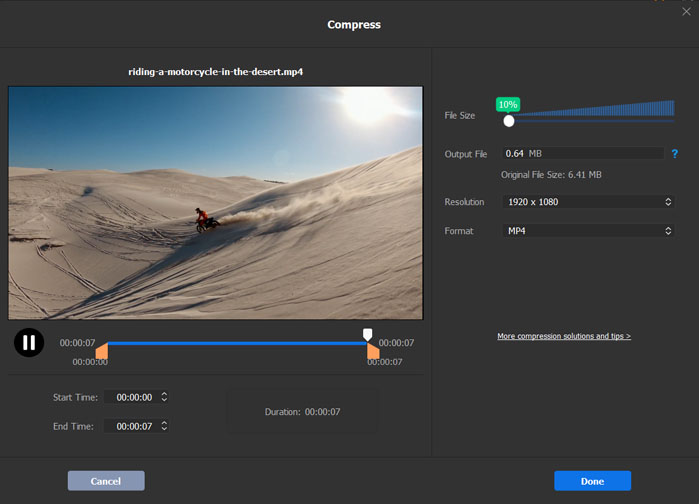Click the blue file size gradient bar
The width and height of the screenshot is (699, 504).
point(594,109)
